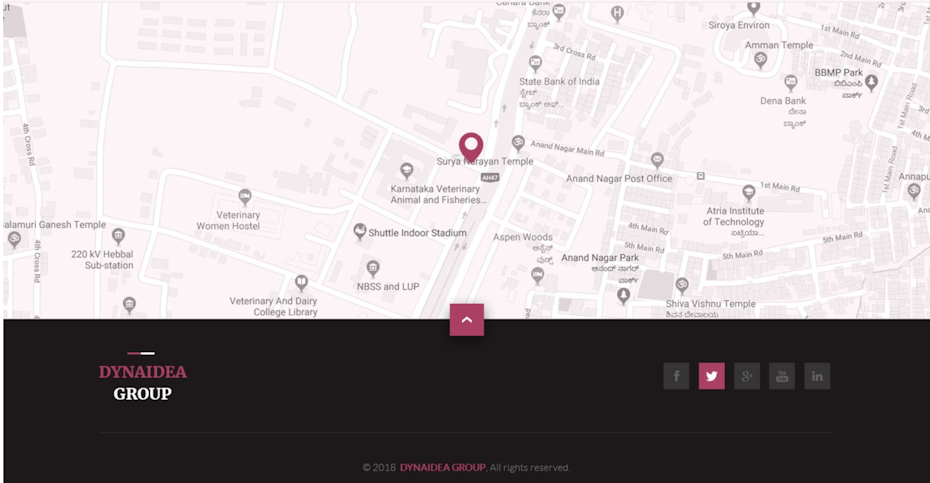Select the NBSS and LUP marker

click(372, 268)
